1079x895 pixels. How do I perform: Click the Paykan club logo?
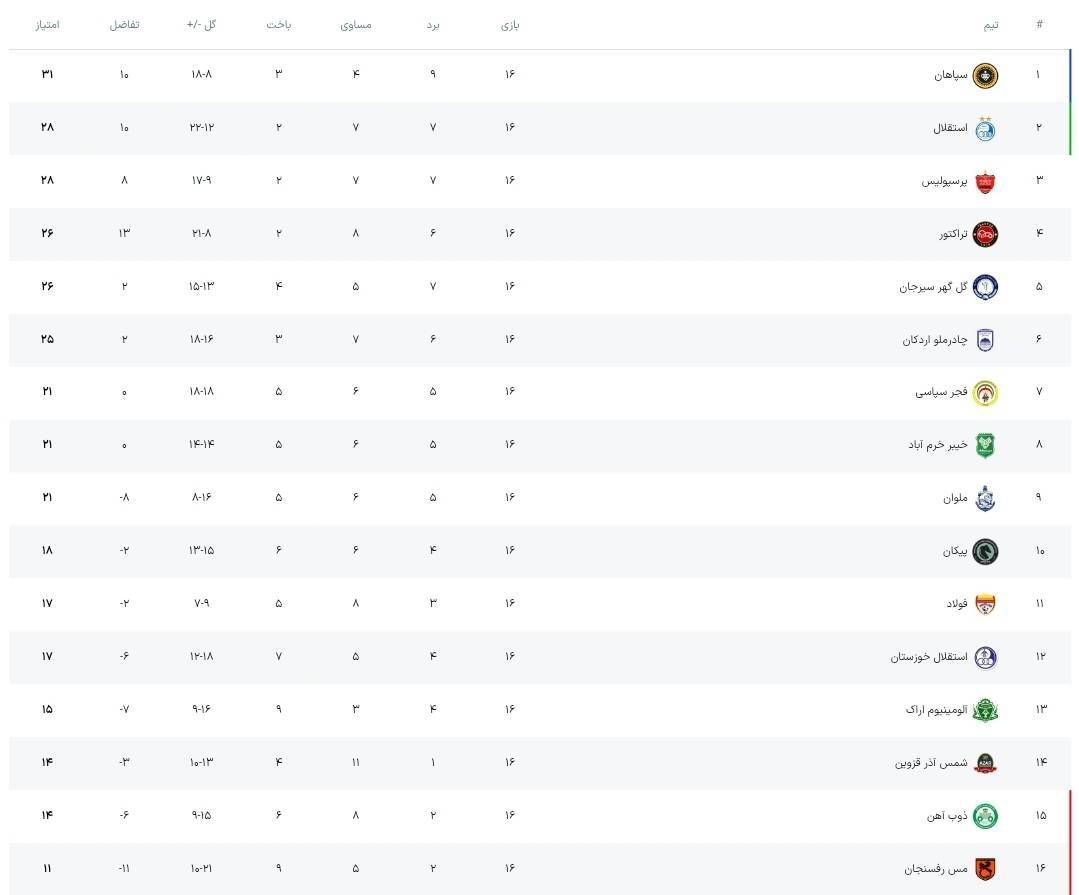click(985, 551)
